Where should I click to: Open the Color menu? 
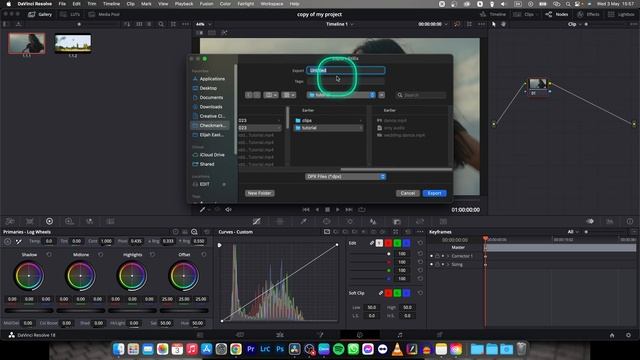225,4
